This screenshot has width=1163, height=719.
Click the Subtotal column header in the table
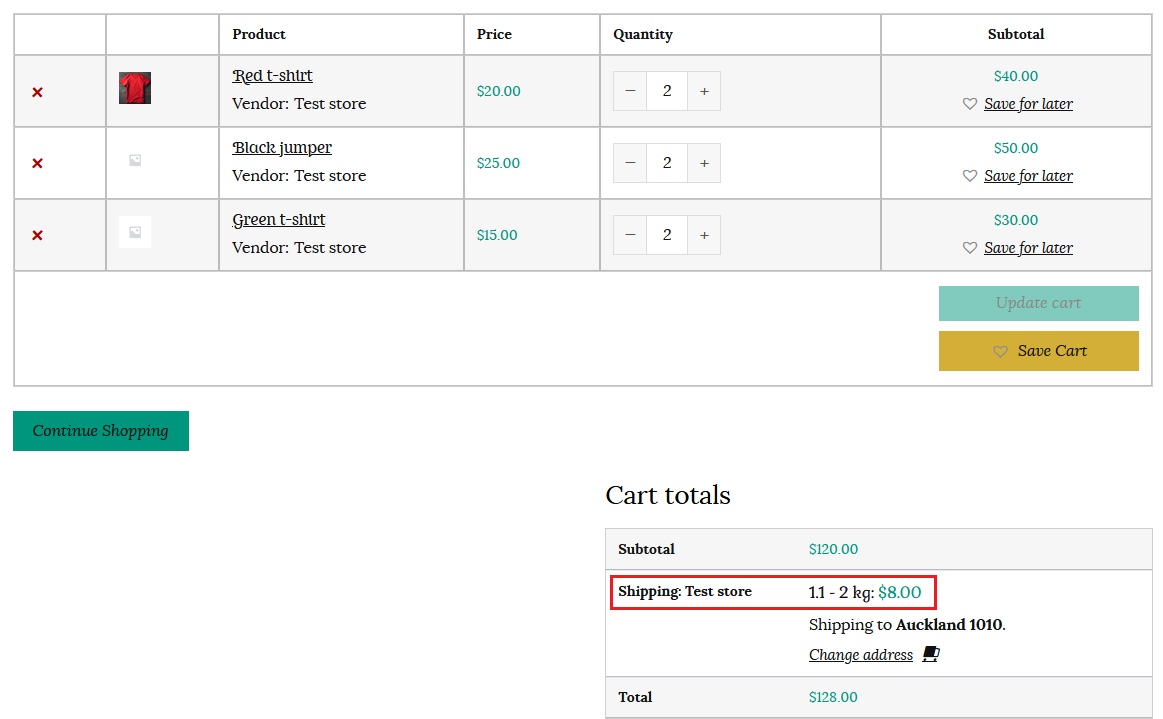point(1015,34)
